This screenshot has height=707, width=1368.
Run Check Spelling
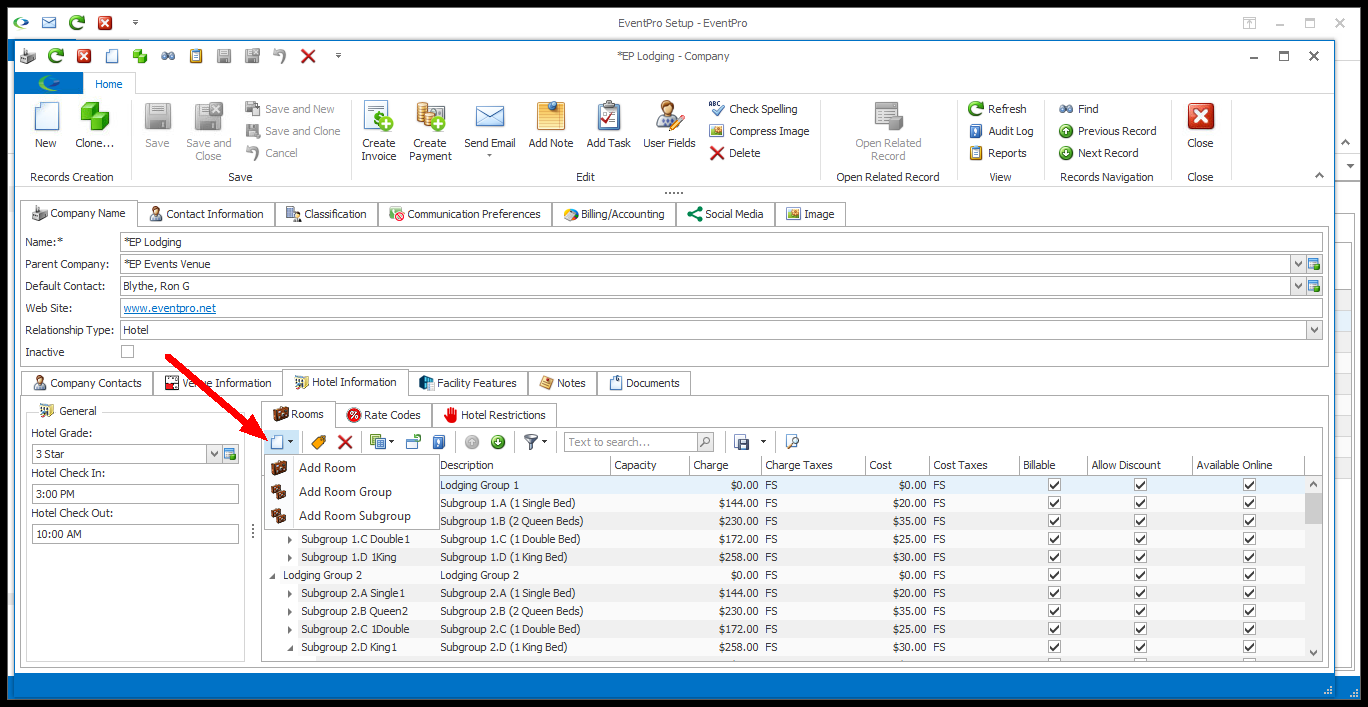pos(753,109)
